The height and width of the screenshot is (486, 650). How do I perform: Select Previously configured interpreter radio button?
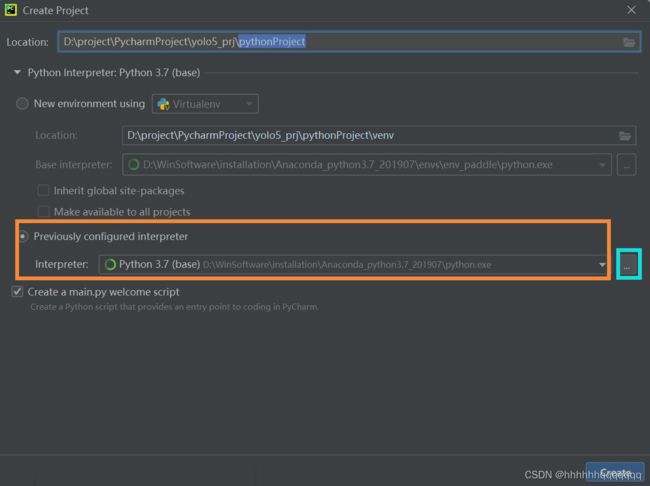tap(23, 236)
